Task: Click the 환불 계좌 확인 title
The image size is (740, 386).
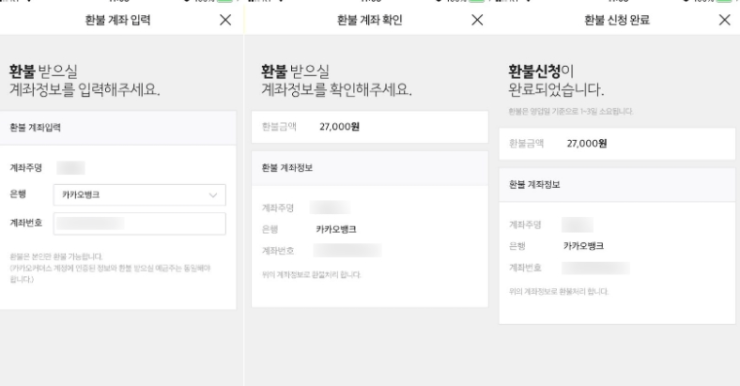Action: (370, 20)
